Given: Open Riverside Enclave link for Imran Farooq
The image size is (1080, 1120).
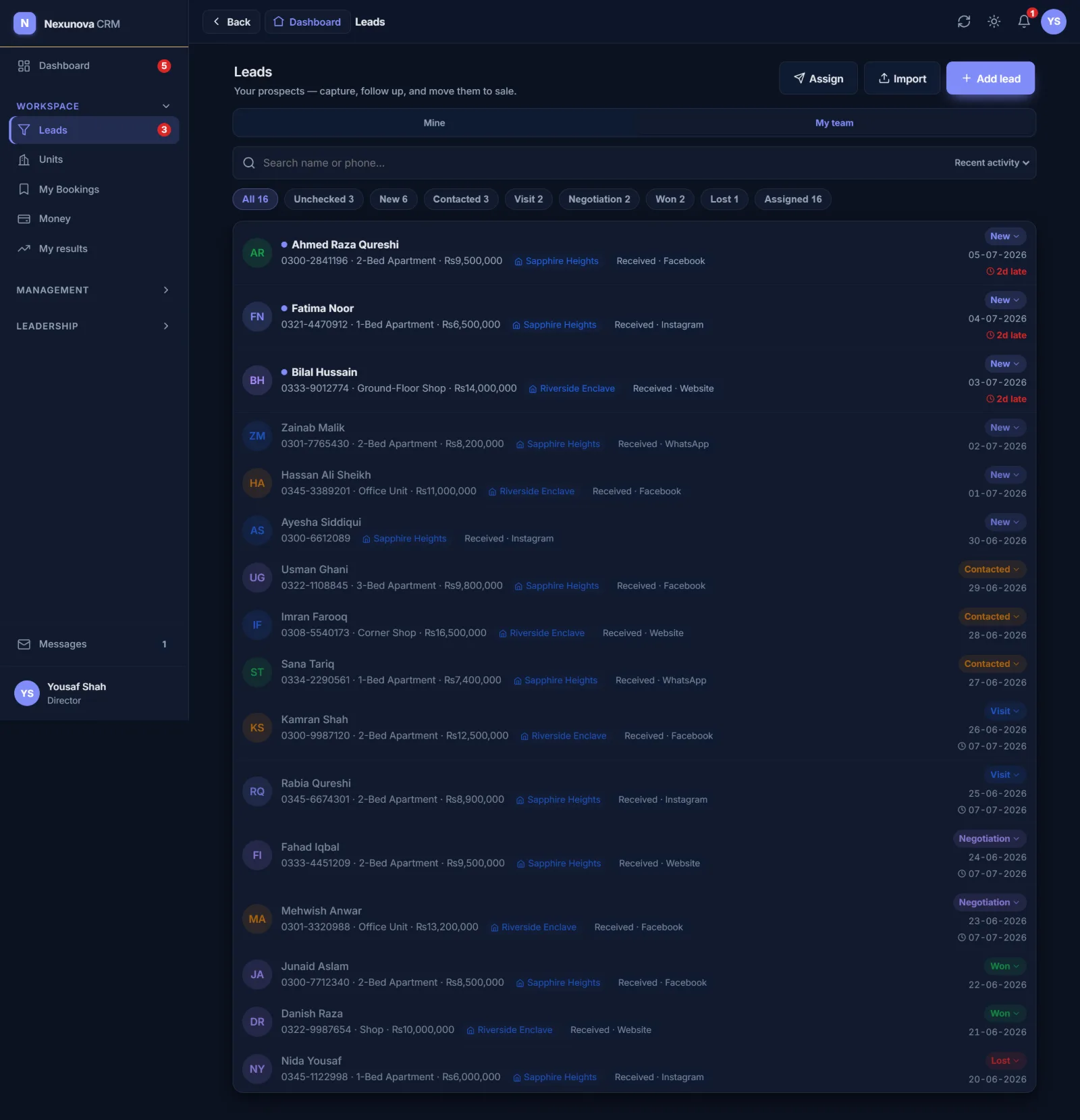Looking at the screenshot, I should [x=541, y=633].
